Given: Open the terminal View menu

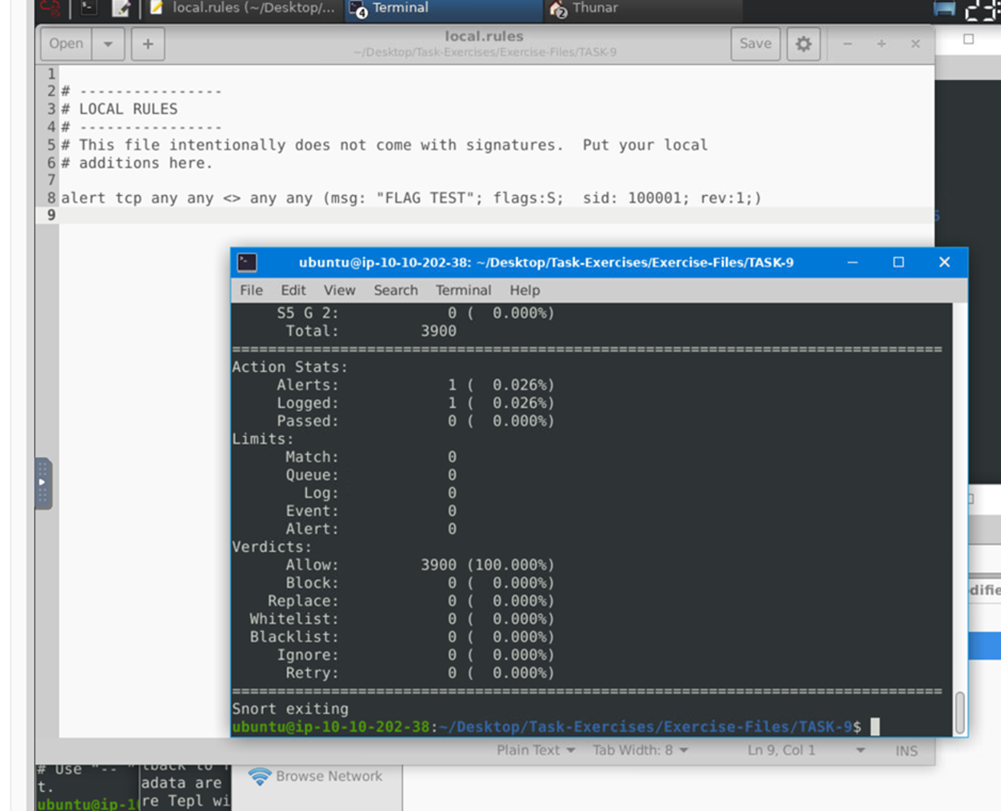Looking at the screenshot, I should [x=339, y=290].
